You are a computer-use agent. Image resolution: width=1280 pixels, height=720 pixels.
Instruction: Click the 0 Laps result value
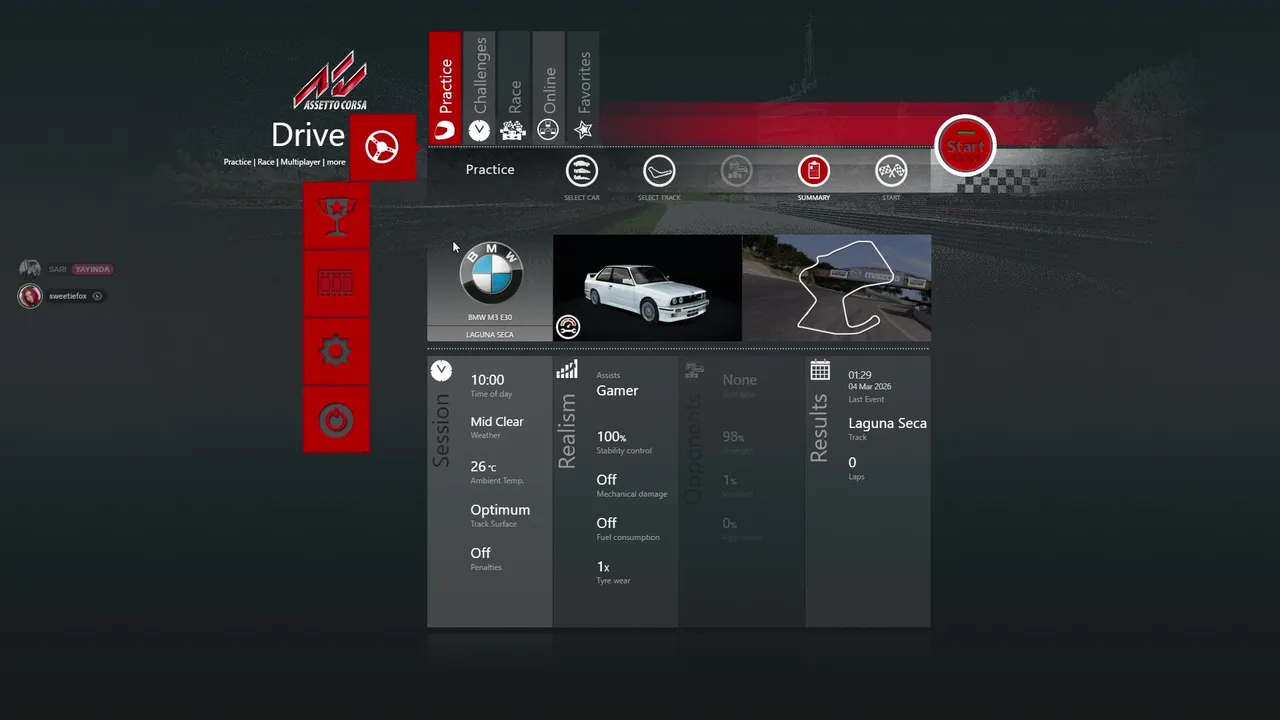point(852,463)
